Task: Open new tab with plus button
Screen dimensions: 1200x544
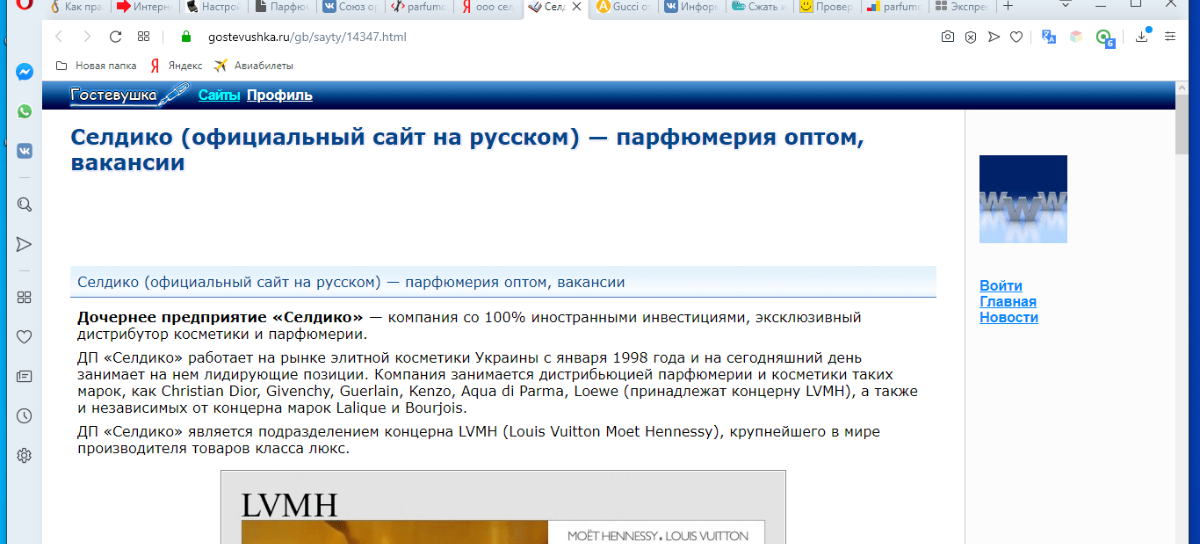Action: [1008, 6]
